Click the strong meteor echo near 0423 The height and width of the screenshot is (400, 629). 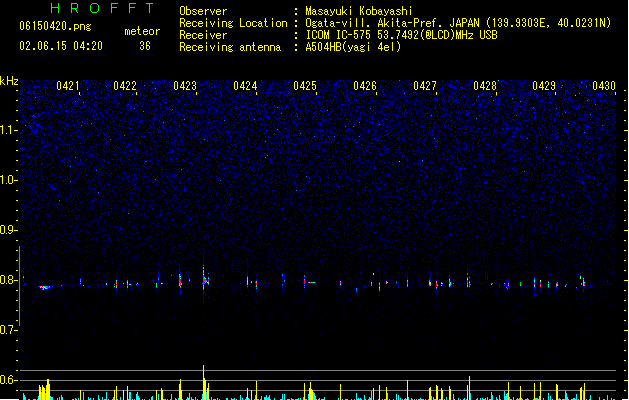point(205,277)
